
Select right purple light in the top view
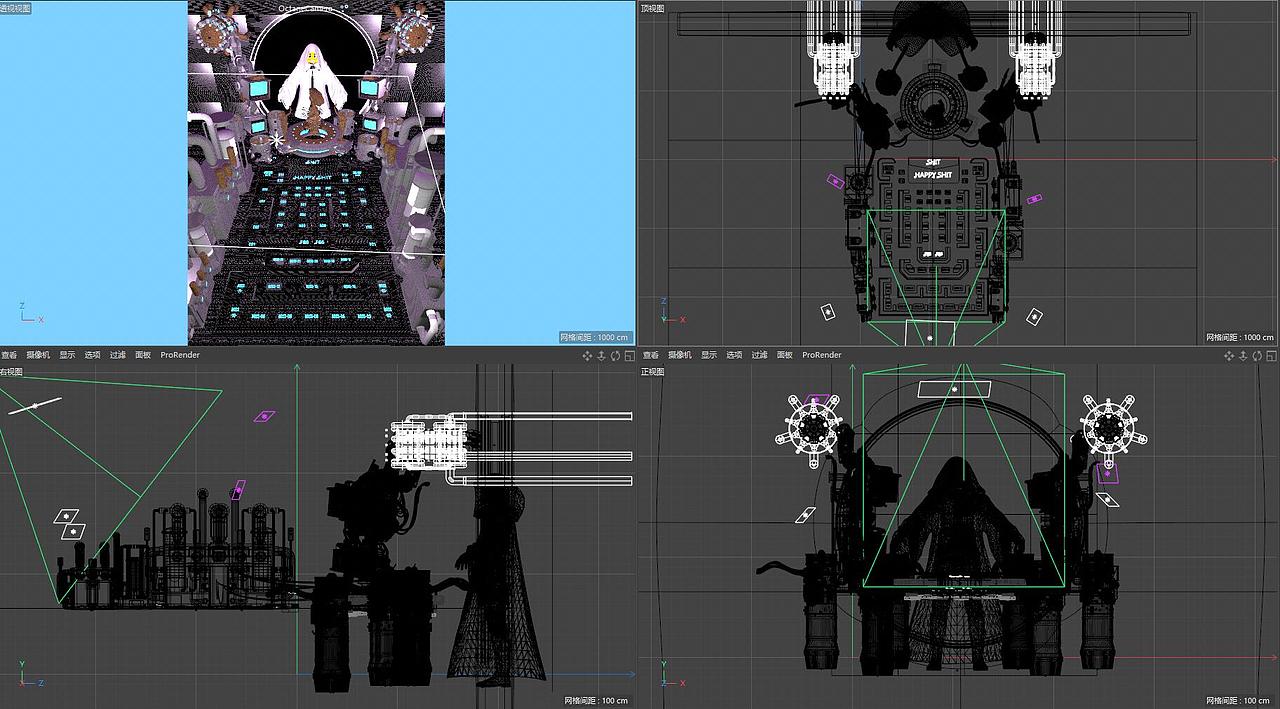[x=1034, y=199]
